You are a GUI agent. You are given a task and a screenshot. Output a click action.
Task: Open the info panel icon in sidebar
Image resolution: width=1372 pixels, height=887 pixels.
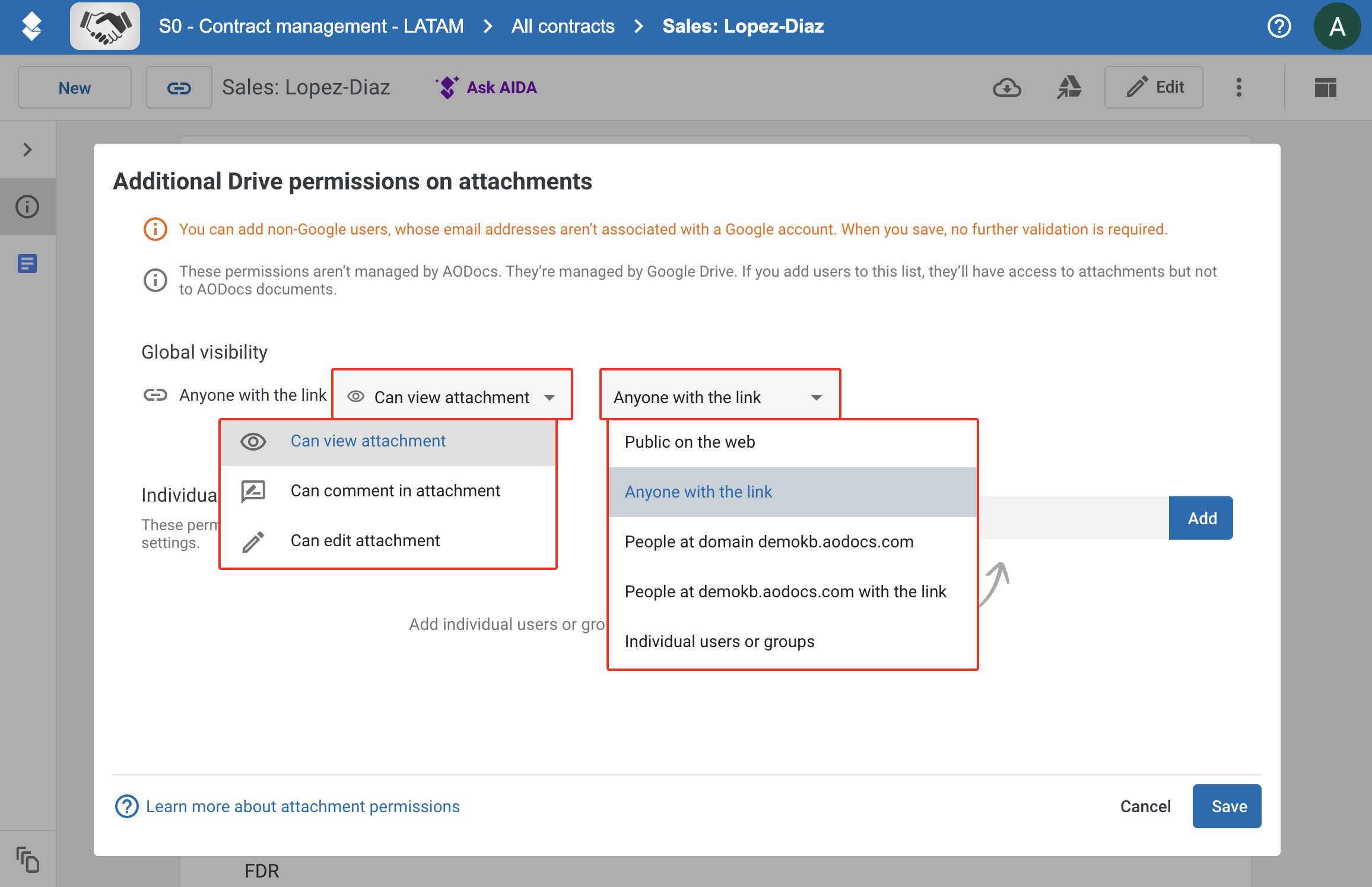click(27, 207)
